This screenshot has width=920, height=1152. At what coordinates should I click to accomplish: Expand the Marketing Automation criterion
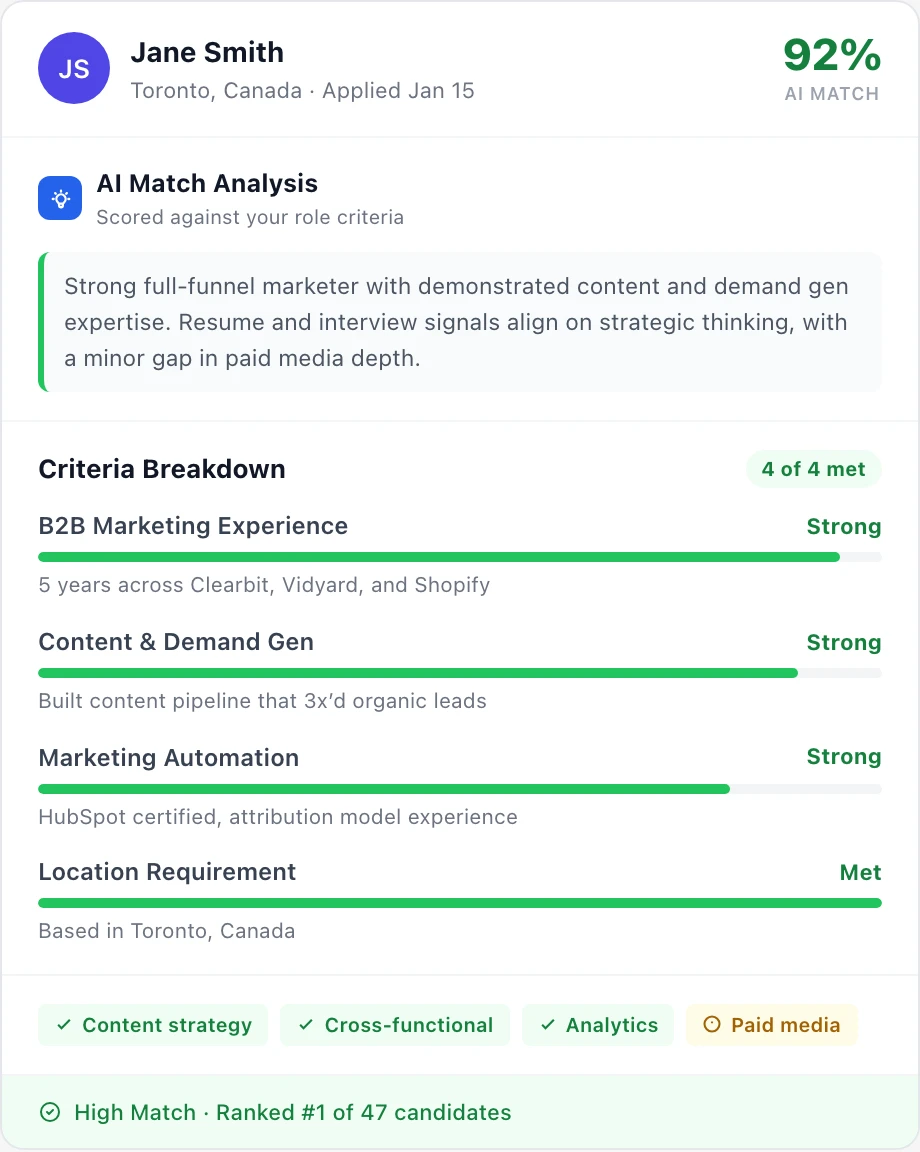(168, 757)
